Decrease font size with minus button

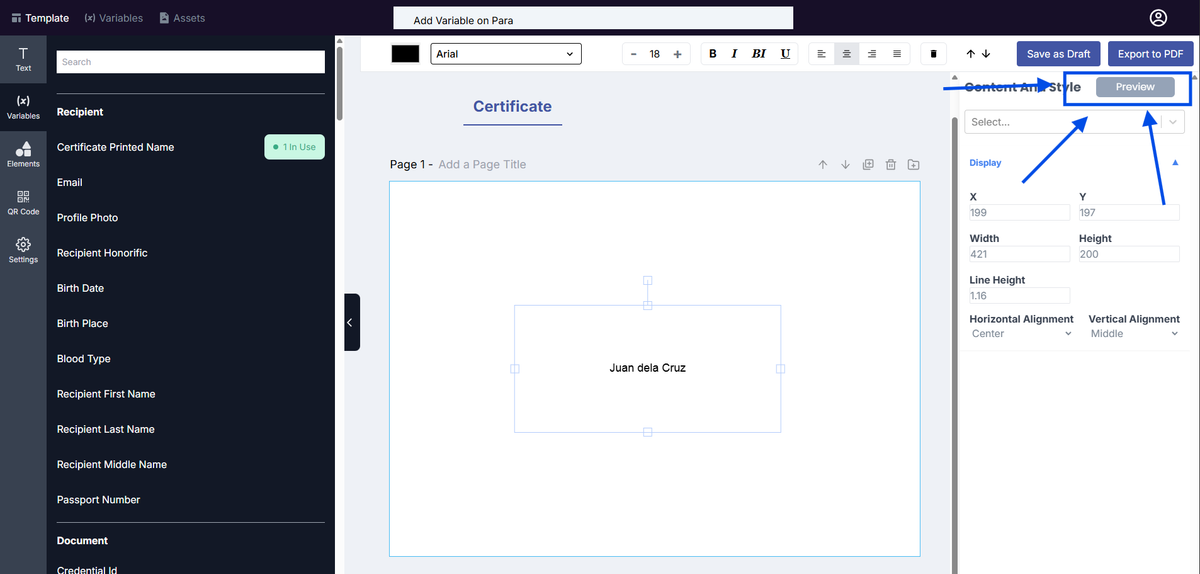[x=633, y=54]
